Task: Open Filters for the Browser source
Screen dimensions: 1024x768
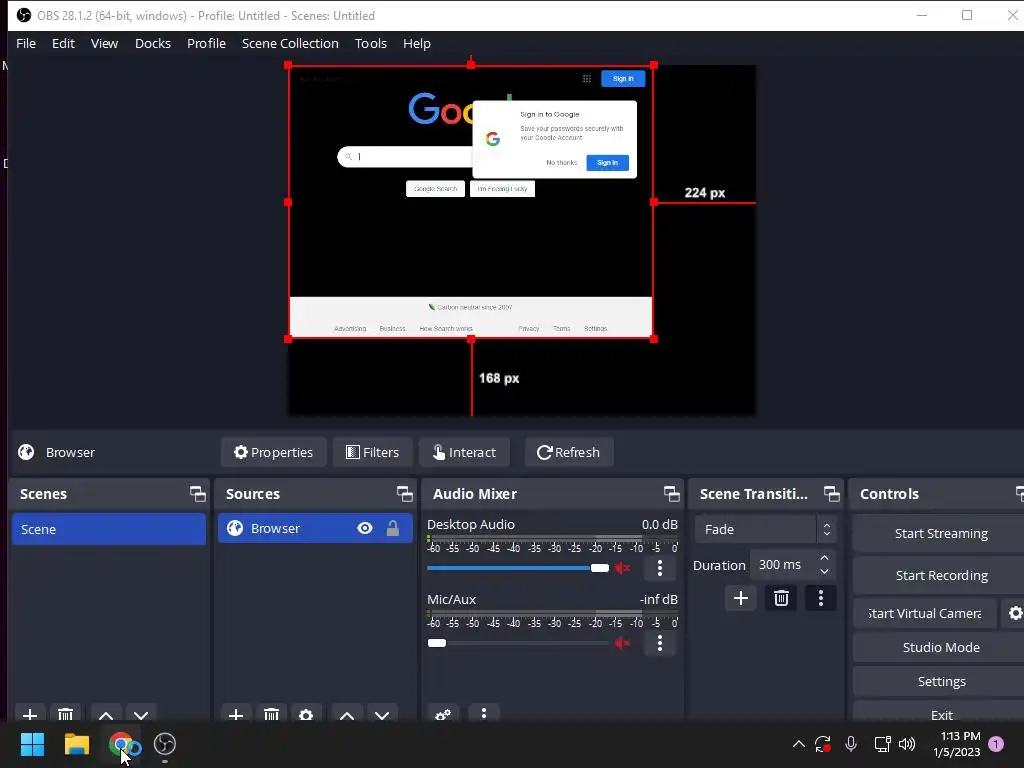Action: tap(372, 452)
